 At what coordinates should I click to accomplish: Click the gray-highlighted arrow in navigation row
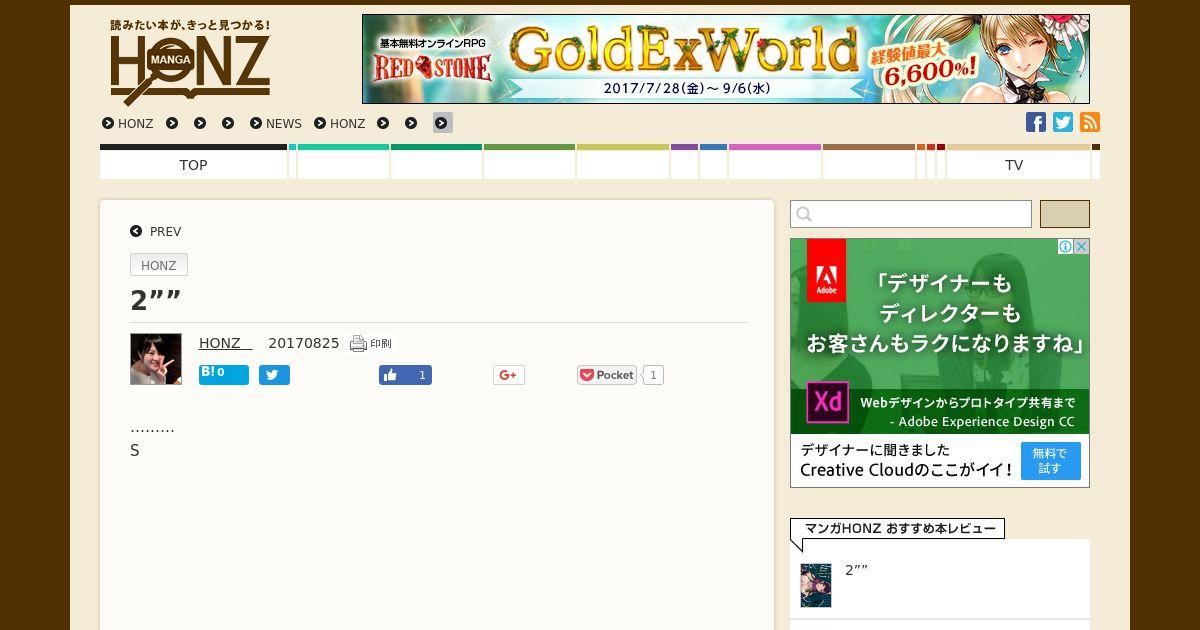[442, 123]
